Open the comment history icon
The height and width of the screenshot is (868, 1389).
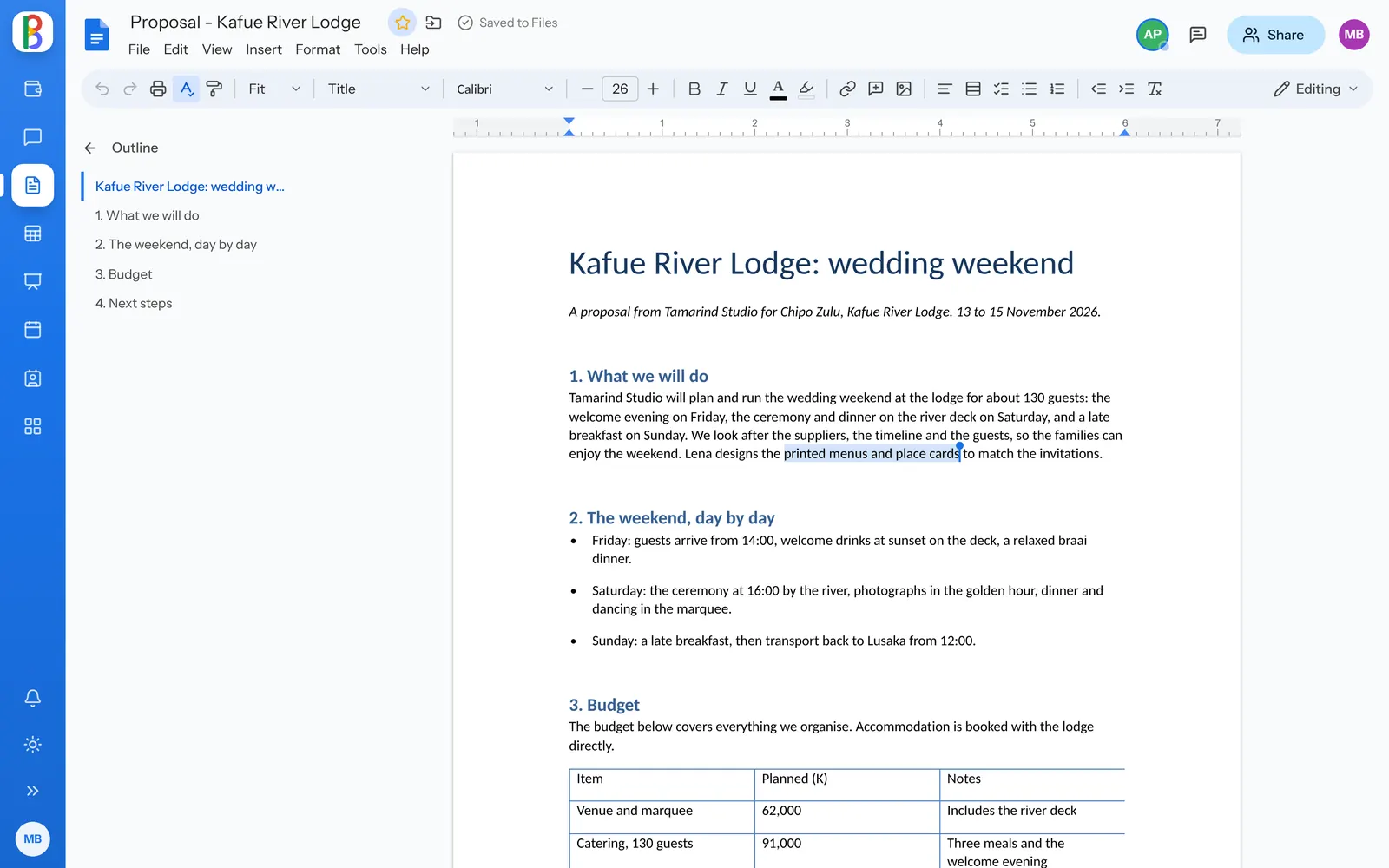[1198, 35]
